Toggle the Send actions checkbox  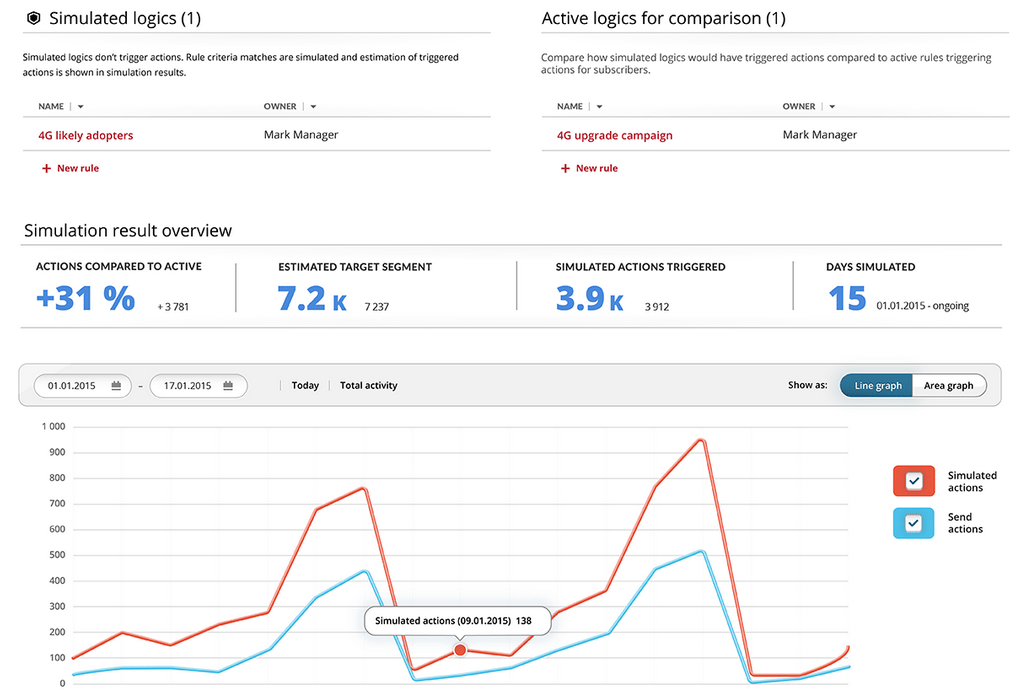pos(913,523)
